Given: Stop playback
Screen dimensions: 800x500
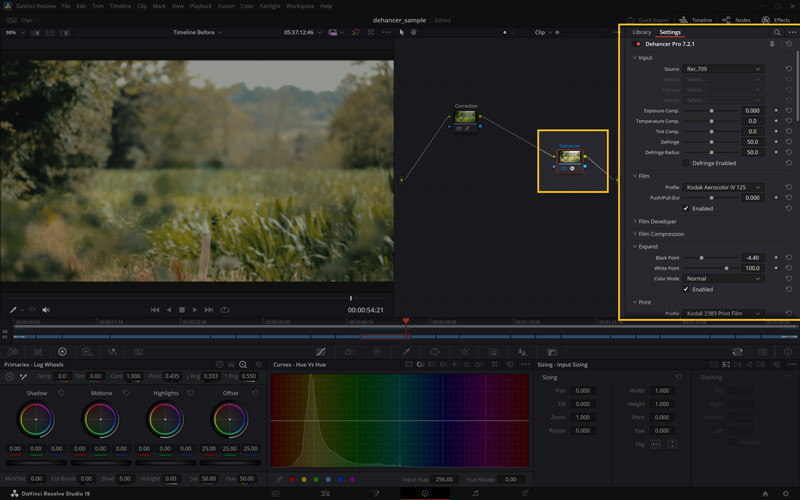Looking at the screenshot, I should (182, 310).
